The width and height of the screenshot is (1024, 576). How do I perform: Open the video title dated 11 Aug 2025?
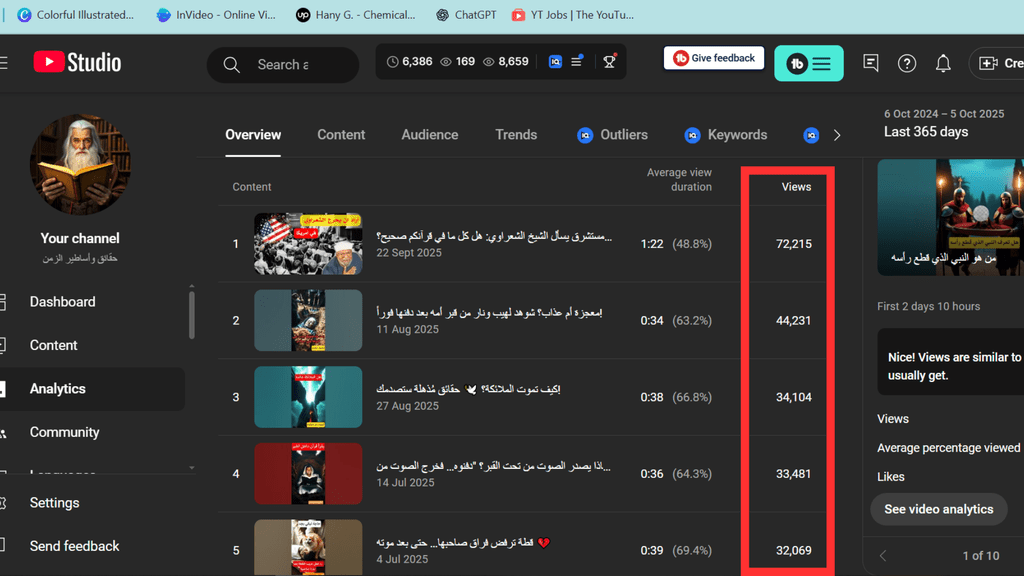coord(489,312)
